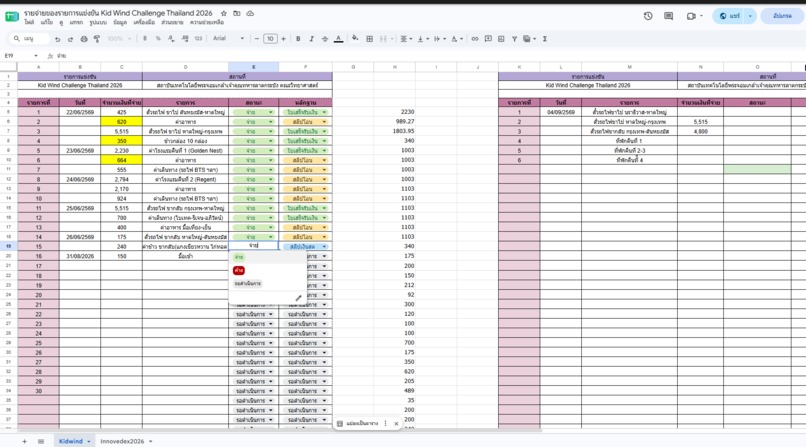Open the ไฟล์ (File) menu
Image resolution: width=806 pixels, height=447 pixels.
[x=29, y=23]
